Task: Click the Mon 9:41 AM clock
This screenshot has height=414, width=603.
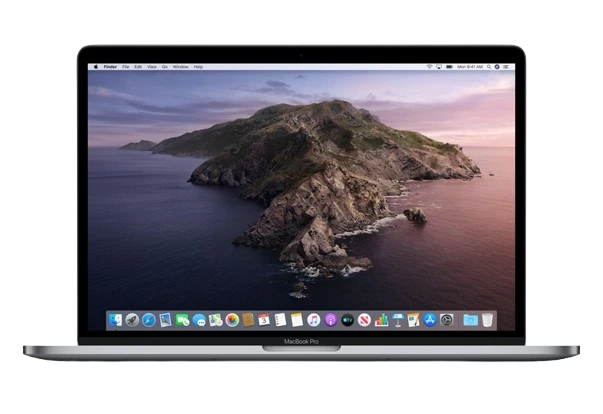Action: point(470,67)
